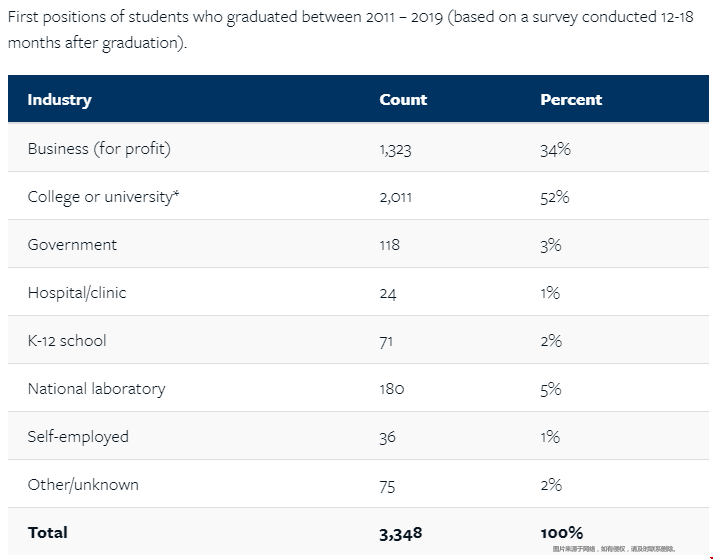Click the 2,011 count value
Image resolution: width=713 pixels, height=559 pixels.
(x=396, y=197)
